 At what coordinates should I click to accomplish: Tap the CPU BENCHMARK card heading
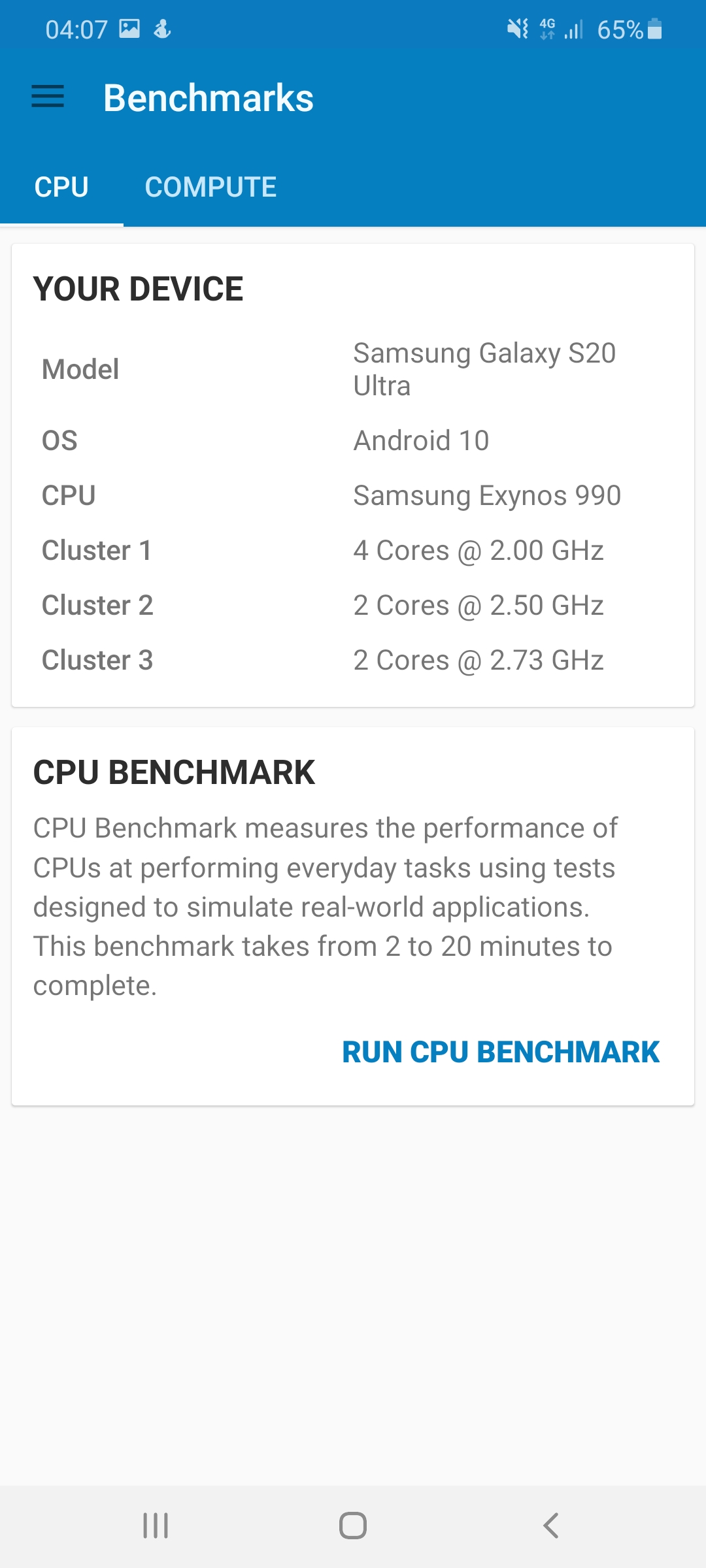[x=174, y=772]
